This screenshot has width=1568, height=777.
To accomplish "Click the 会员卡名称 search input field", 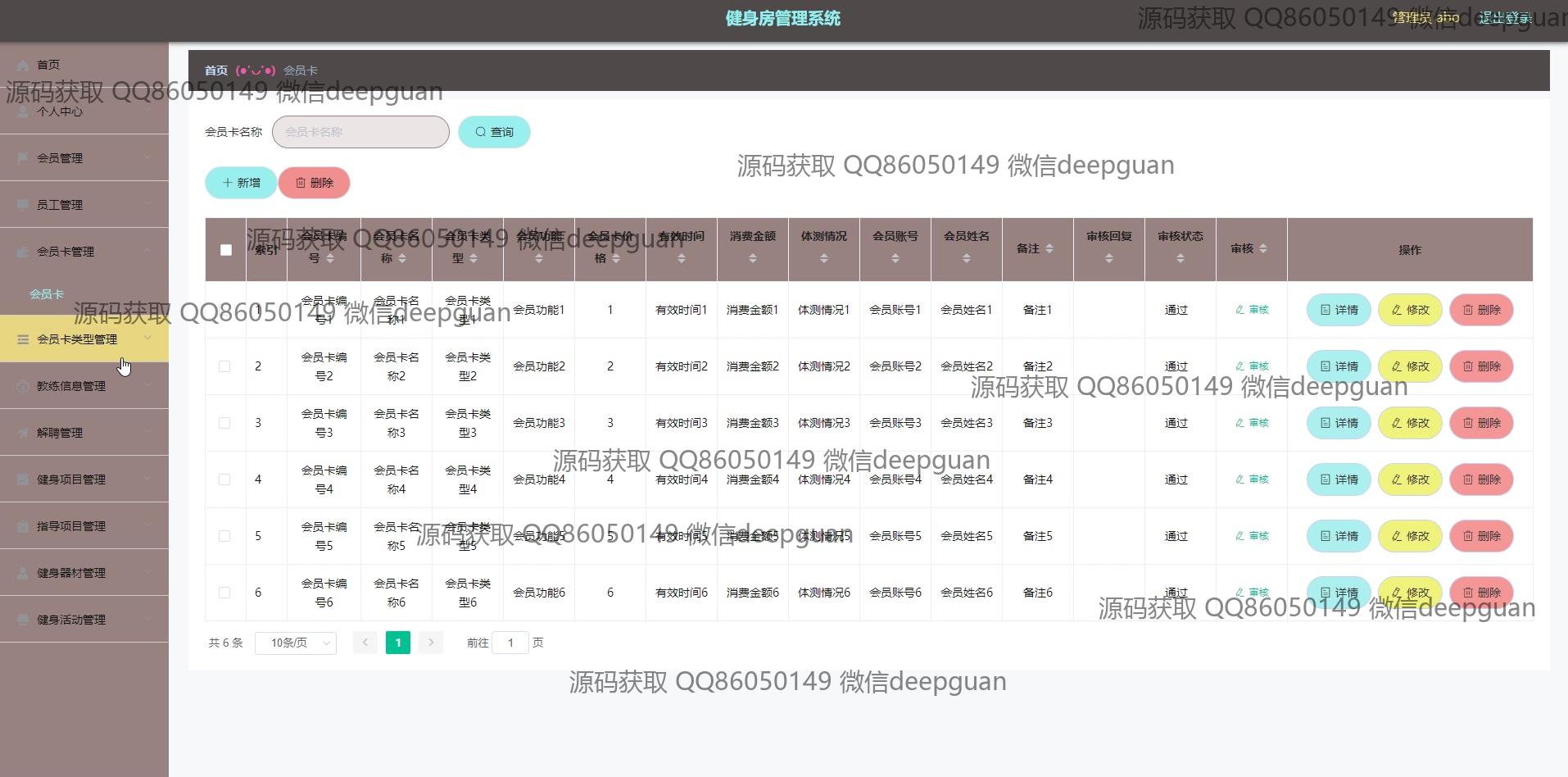I will [360, 132].
